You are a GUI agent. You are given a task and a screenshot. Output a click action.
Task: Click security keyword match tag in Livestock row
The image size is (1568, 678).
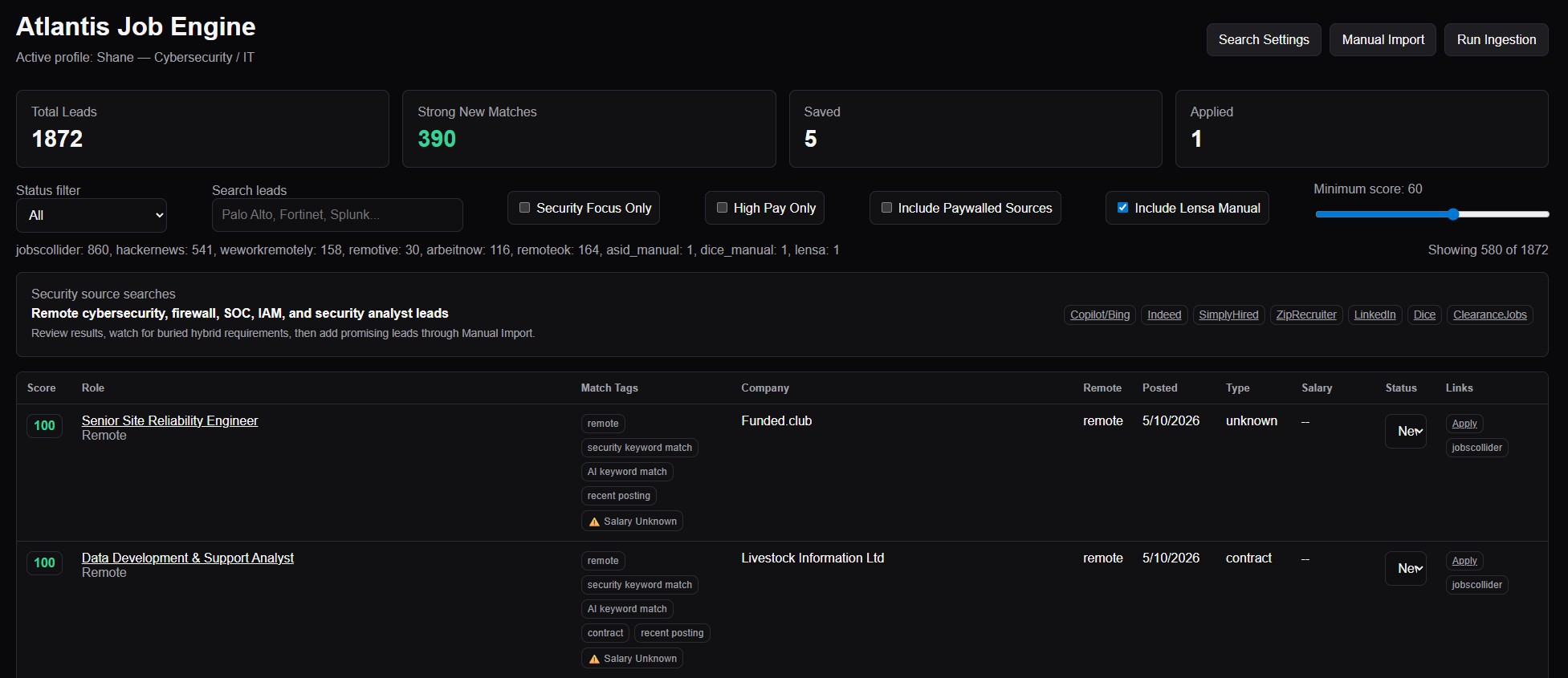(640, 585)
